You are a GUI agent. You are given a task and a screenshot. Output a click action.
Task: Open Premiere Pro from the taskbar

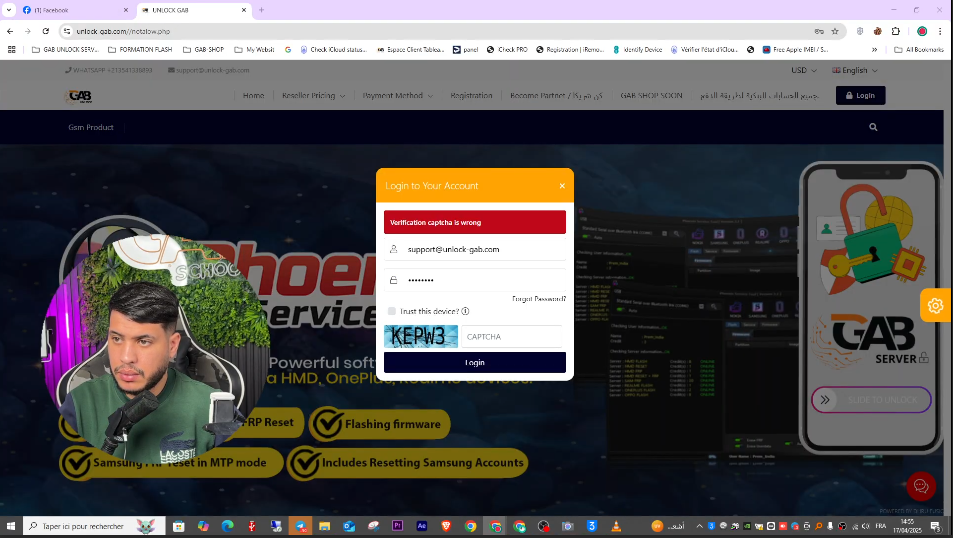[x=397, y=526]
